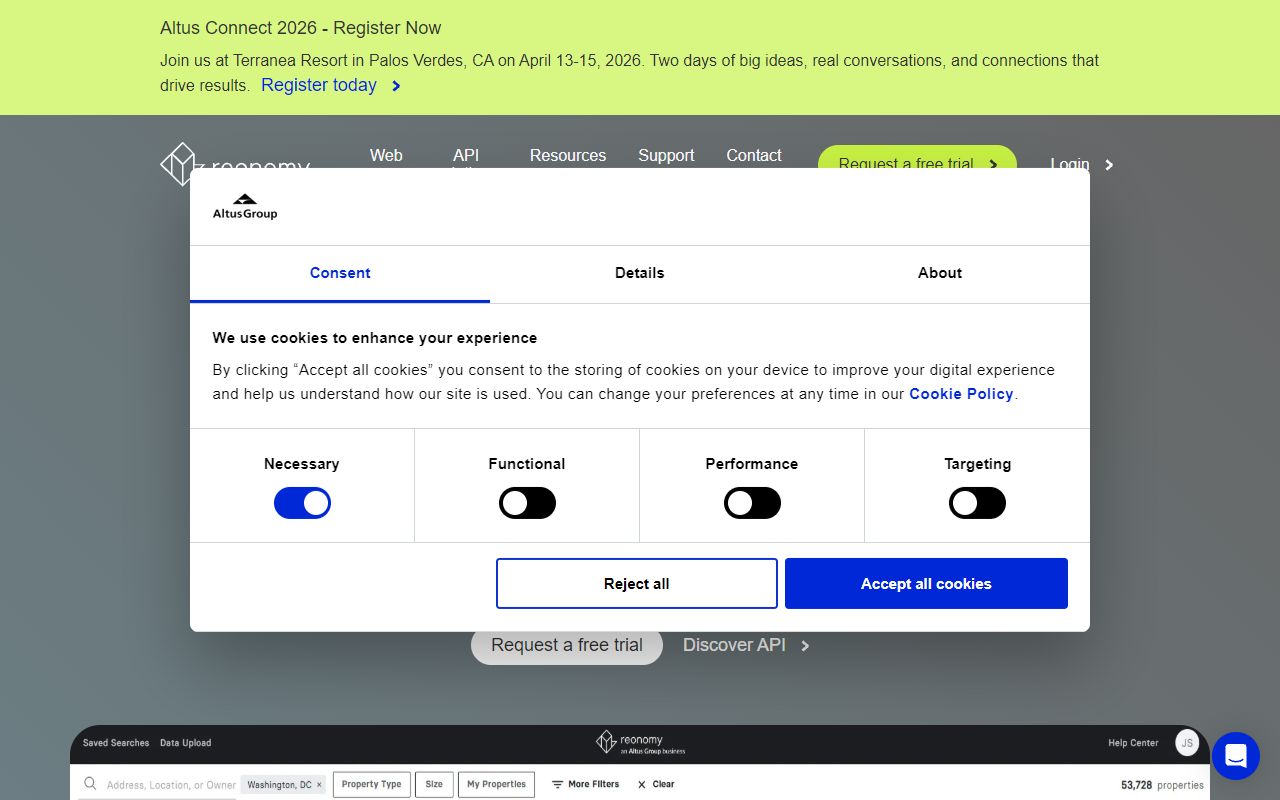
Task: Expand the More Filters option
Action: tap(585, 784)
